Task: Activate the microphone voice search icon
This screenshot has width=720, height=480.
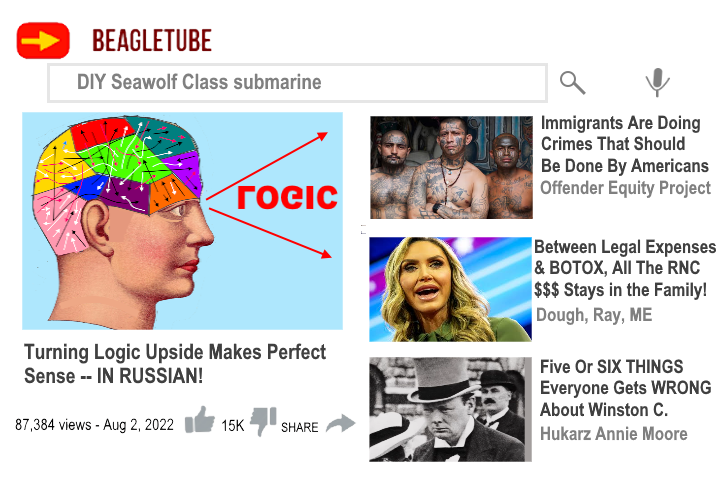Action: click(x=657, y=82)
